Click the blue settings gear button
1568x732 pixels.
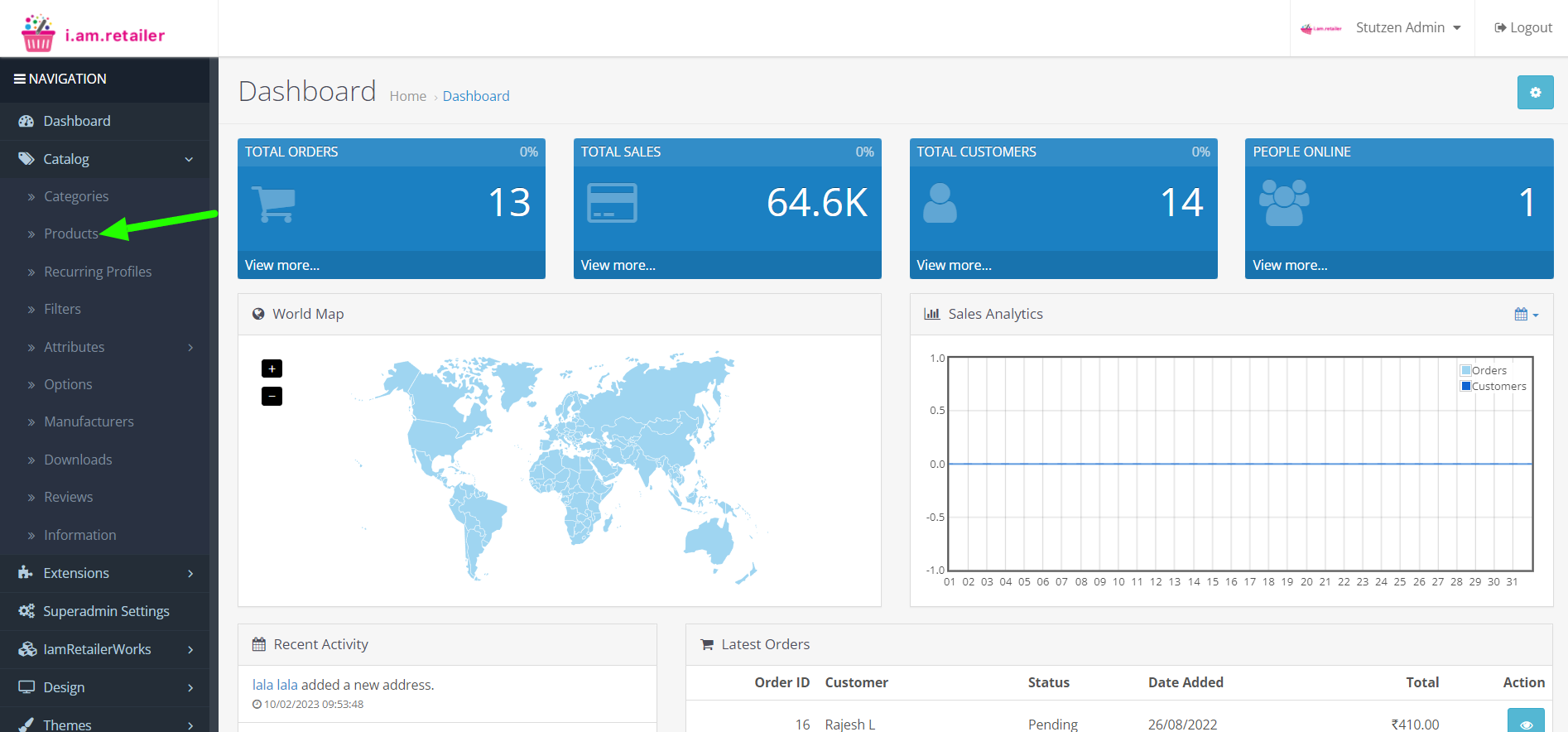[x=1535, y=93]
